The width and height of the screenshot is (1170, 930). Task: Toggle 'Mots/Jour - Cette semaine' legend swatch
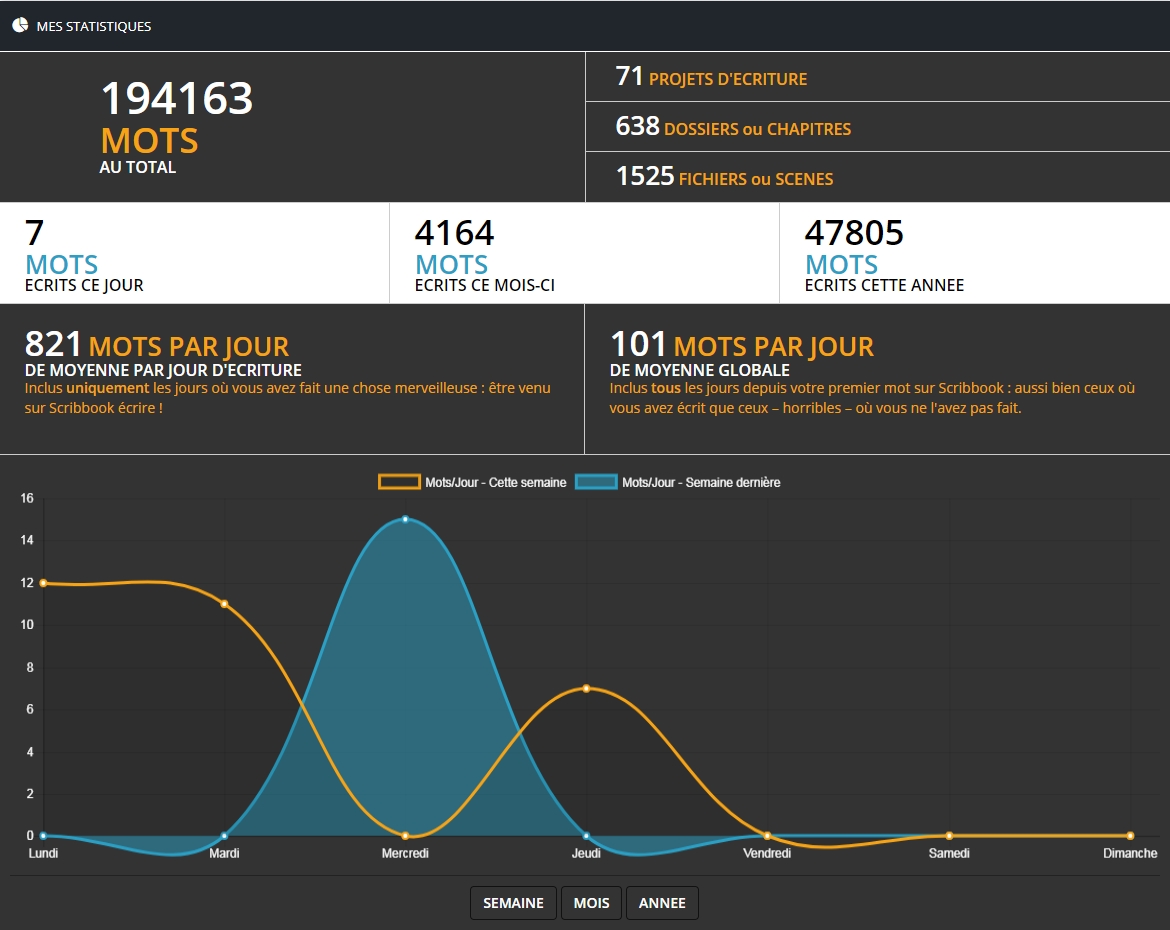pyautogui.click(x=399, y=482)
